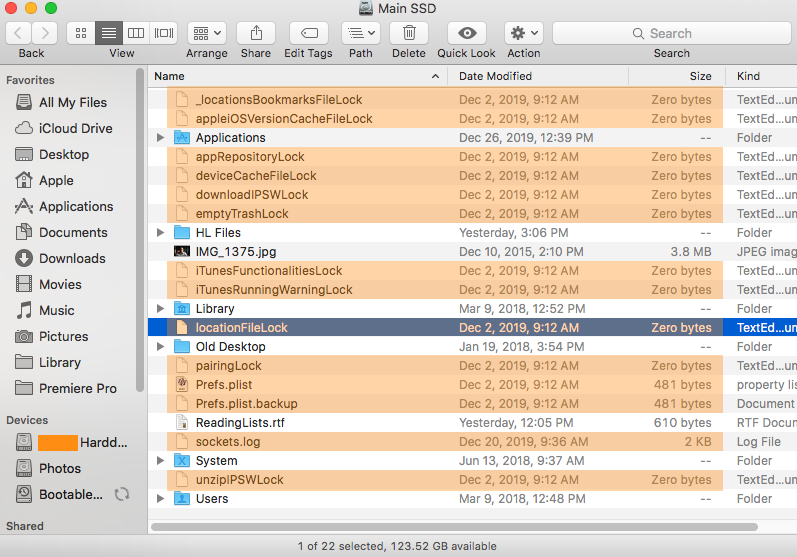The width and height of the screenshot is (797, 557).
Task: Go back with the left chevron button
Action: click(18, 34)
